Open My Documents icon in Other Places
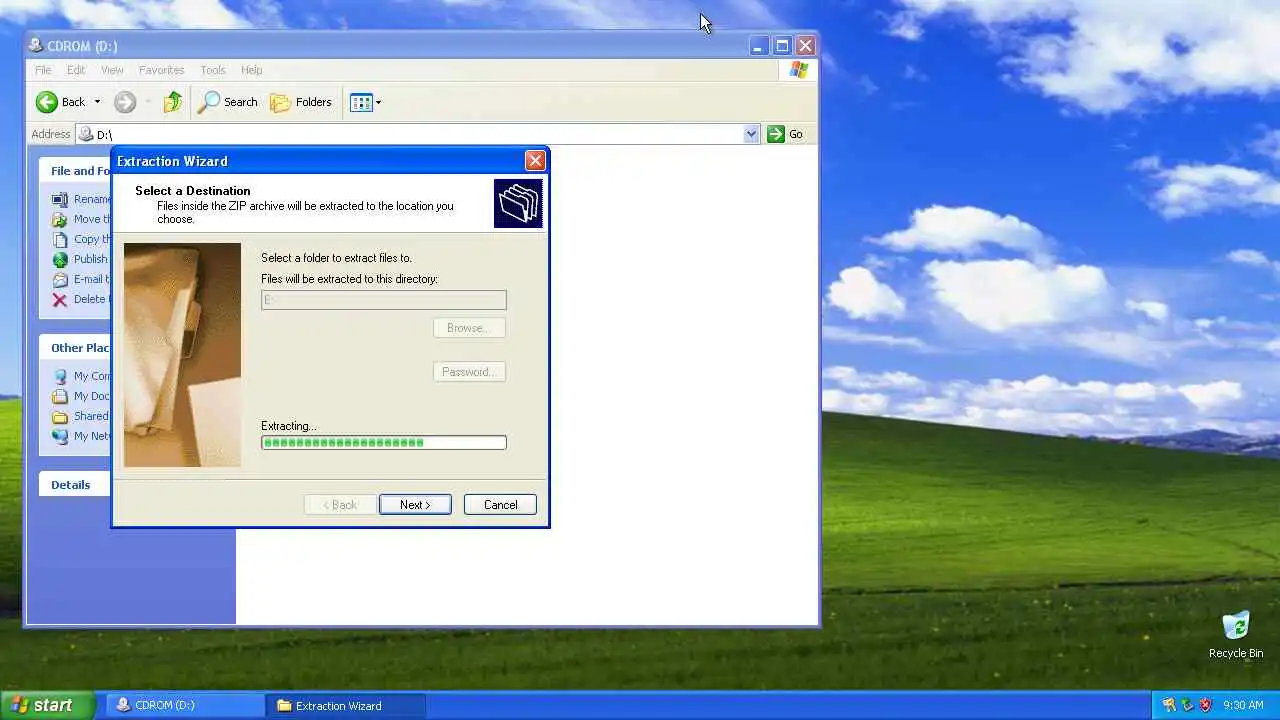Image resolution: width=1280 pixels, height=720 pixels. (x=60, y=396)
